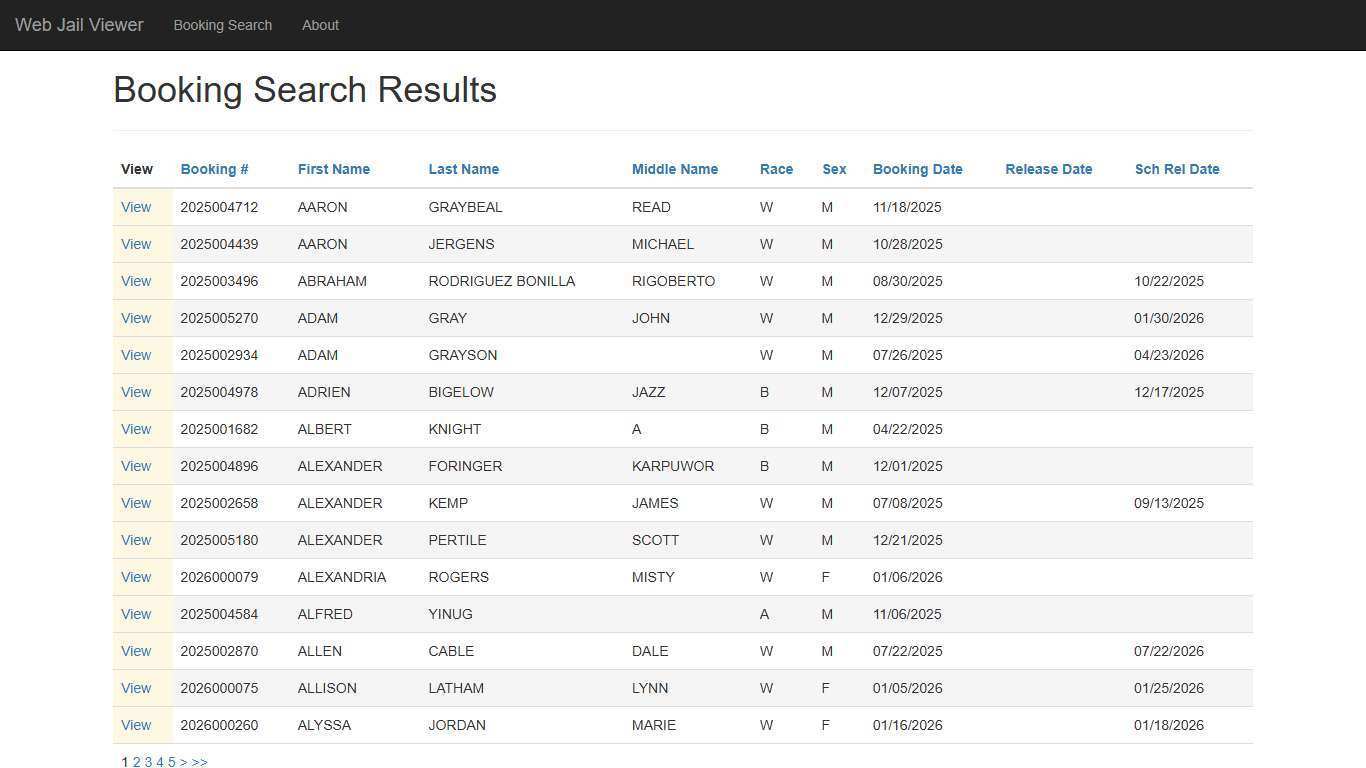Advance to the next results page
Viewport: 1366px width, 768px height.
coord(184,762)
